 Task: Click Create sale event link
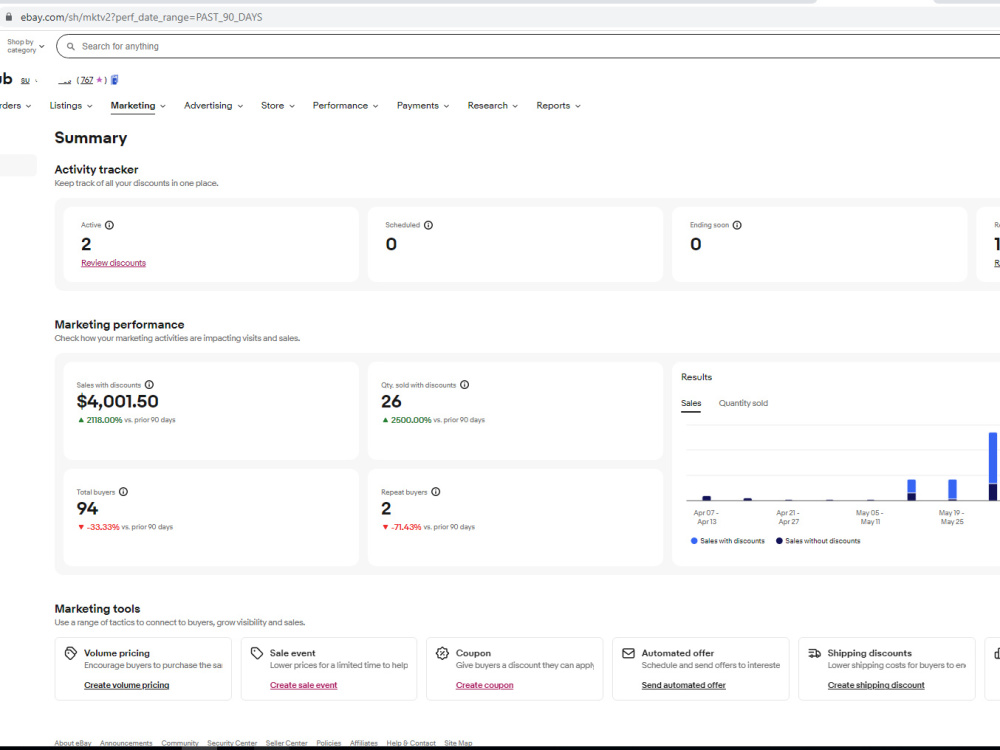tap(304, 685)
